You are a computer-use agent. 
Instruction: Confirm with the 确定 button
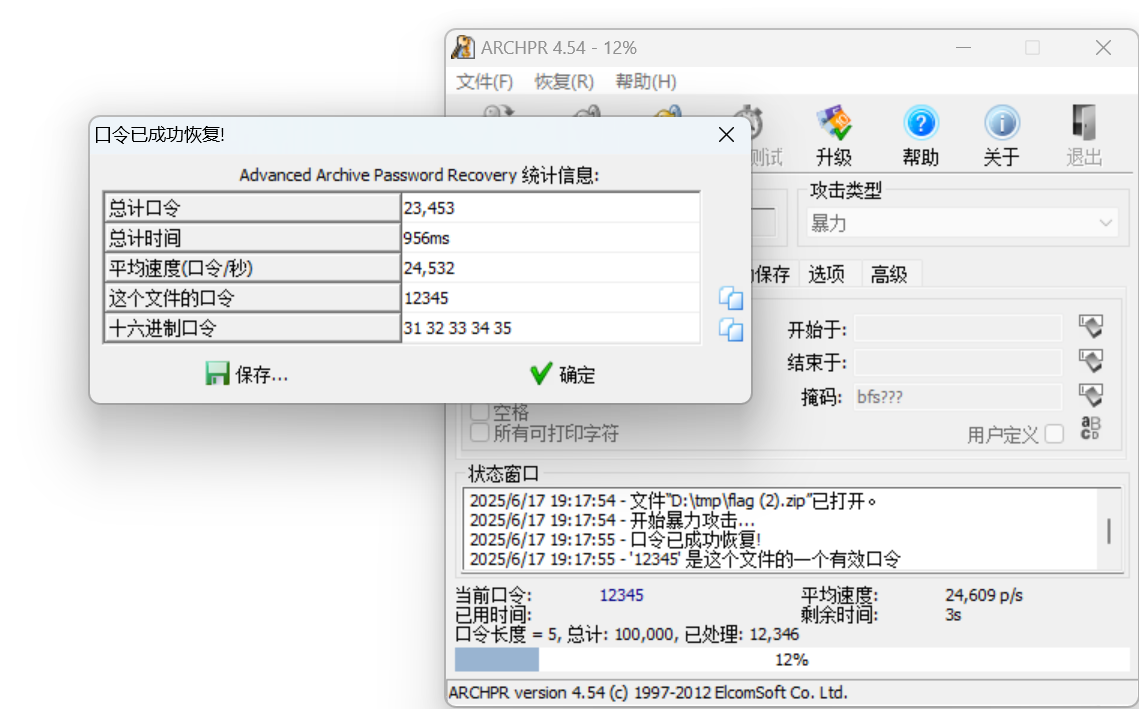point(562,374)
